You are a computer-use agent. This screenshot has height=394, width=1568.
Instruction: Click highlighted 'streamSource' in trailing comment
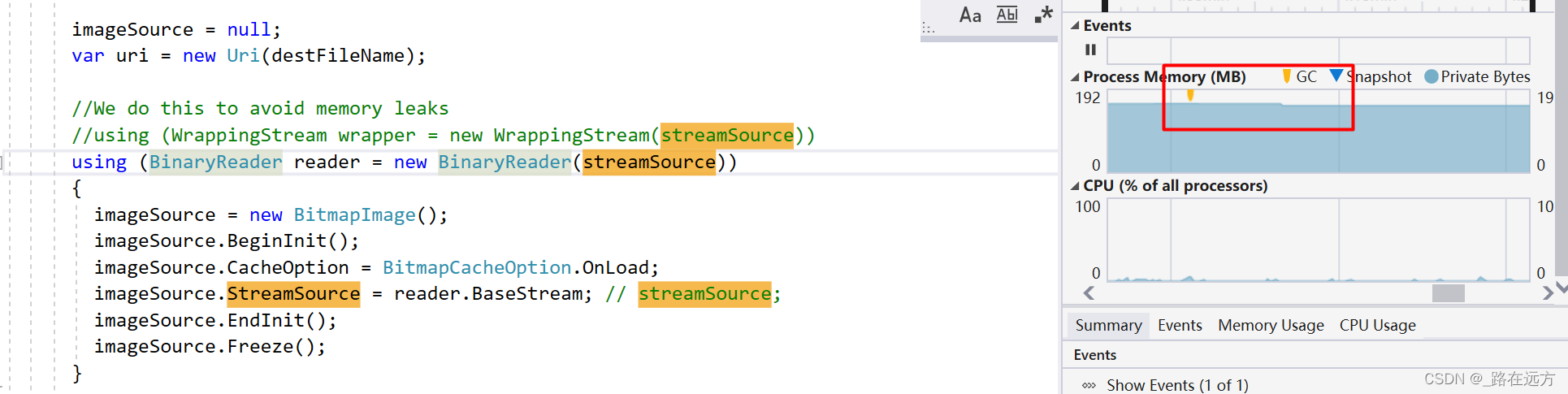[x=704, y=294]
